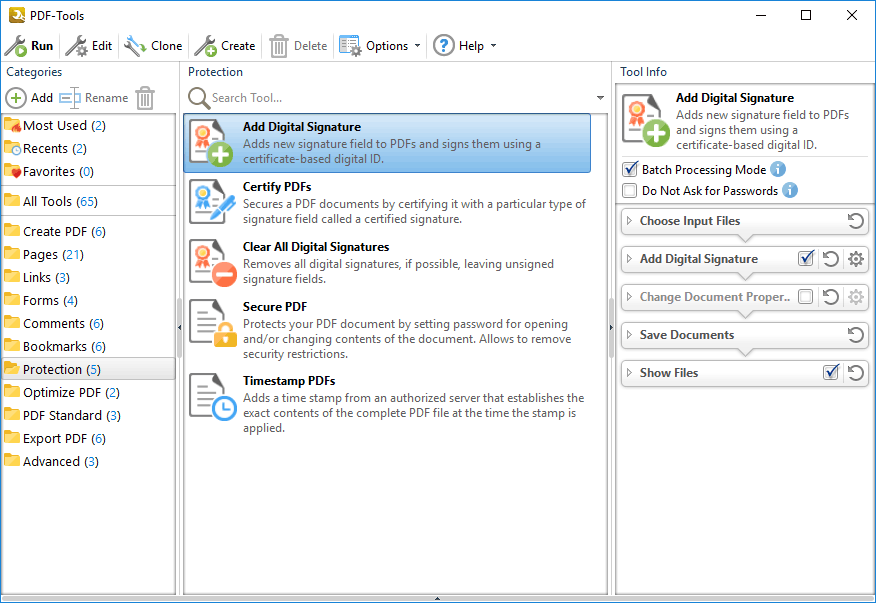
Task: Expand the Save Documents step
Action: tap(629, 335)
